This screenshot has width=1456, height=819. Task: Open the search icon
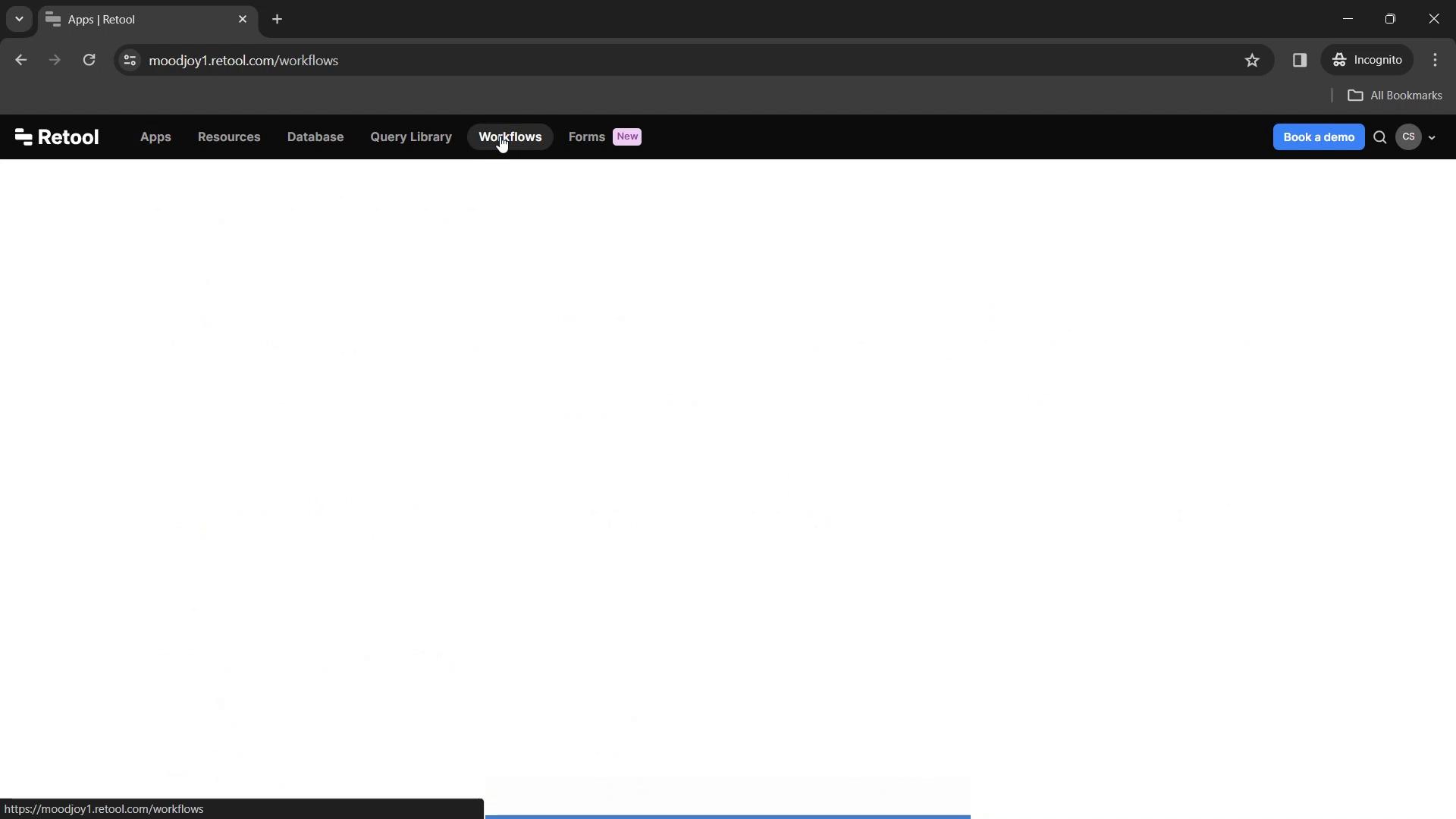click(x=1380, y=136)
